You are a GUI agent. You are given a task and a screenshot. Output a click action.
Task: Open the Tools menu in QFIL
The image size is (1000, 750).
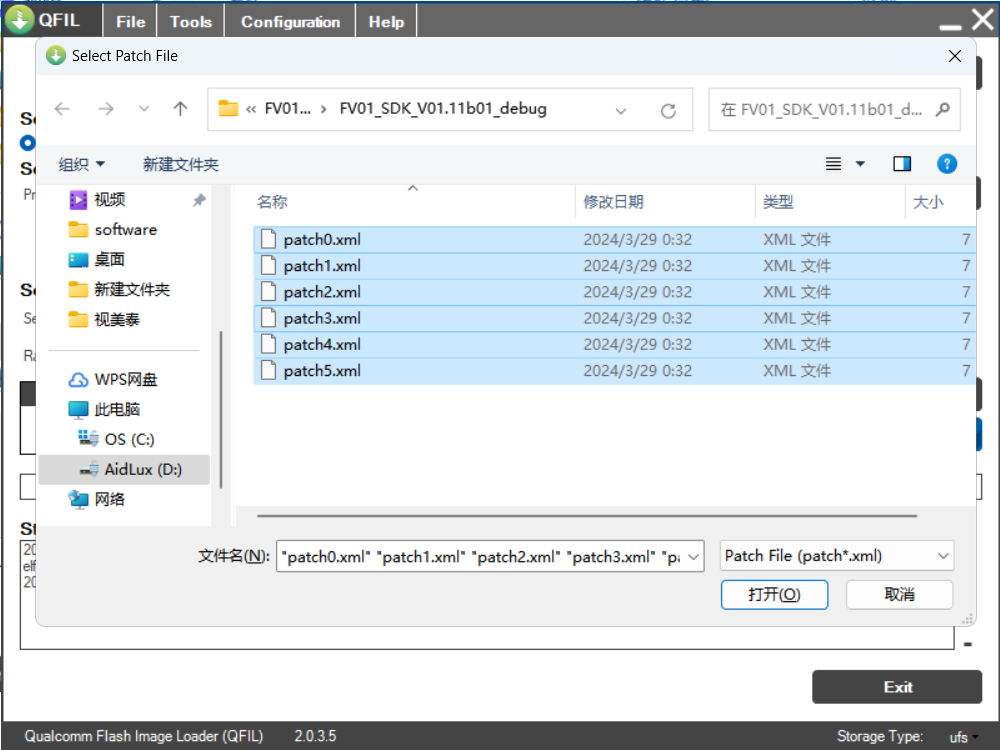191,22
